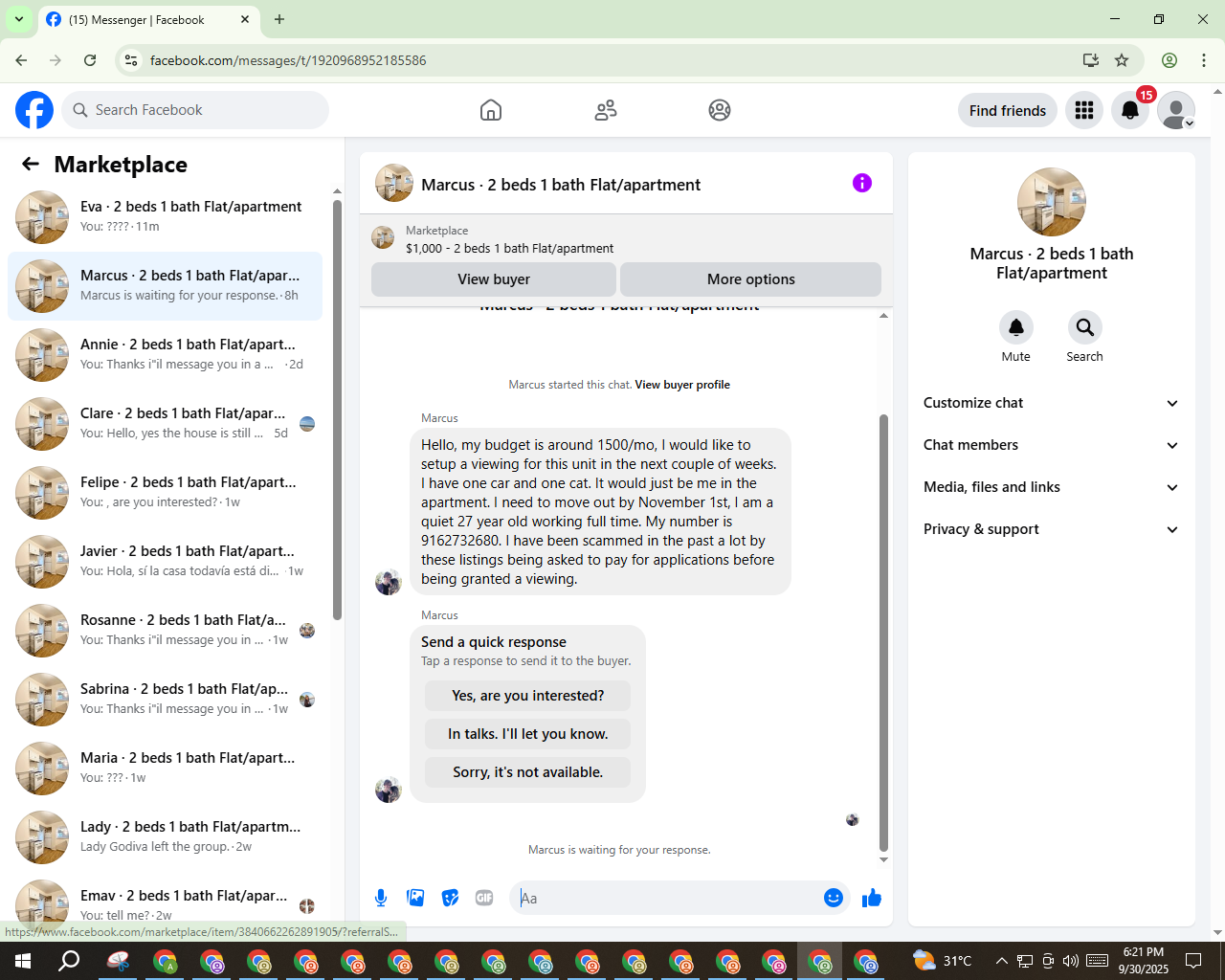
Task: Open the emoji picker in message box
Action: coord(834,898)
